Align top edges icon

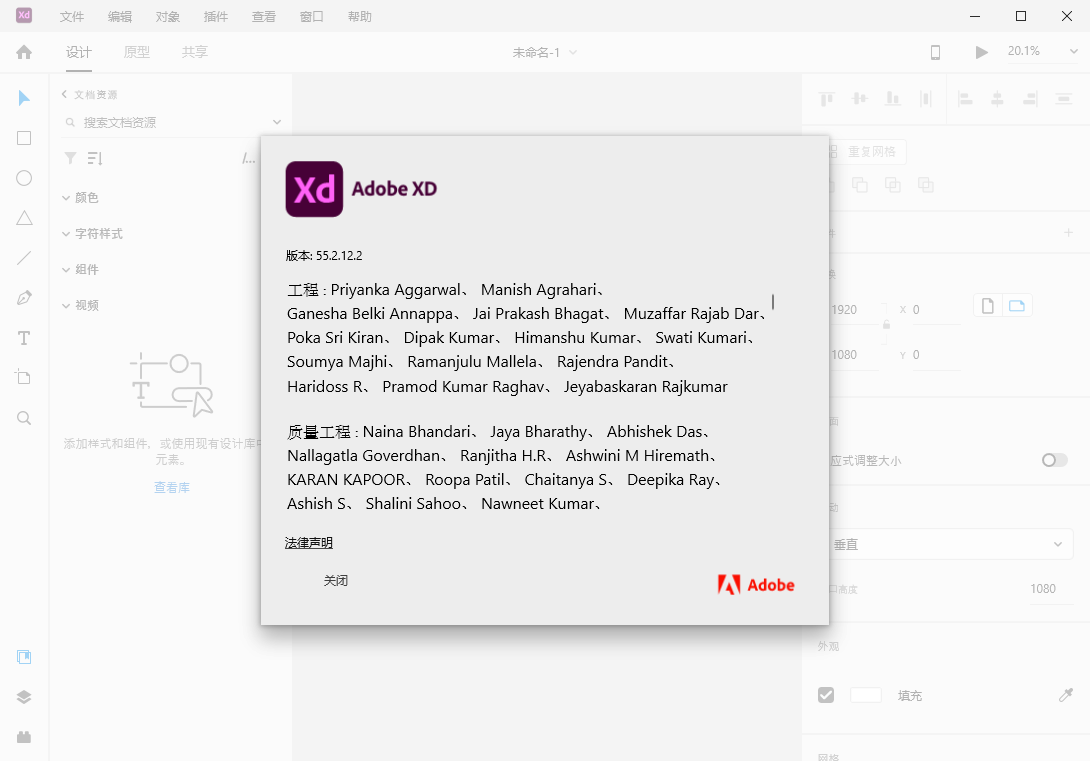click(x=827, y=99)
